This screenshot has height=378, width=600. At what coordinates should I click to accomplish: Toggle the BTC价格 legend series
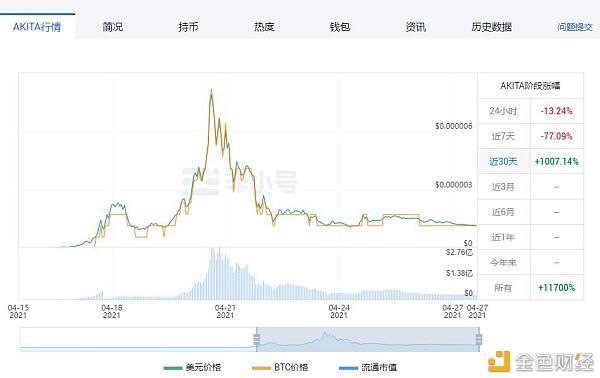point(280,367)
